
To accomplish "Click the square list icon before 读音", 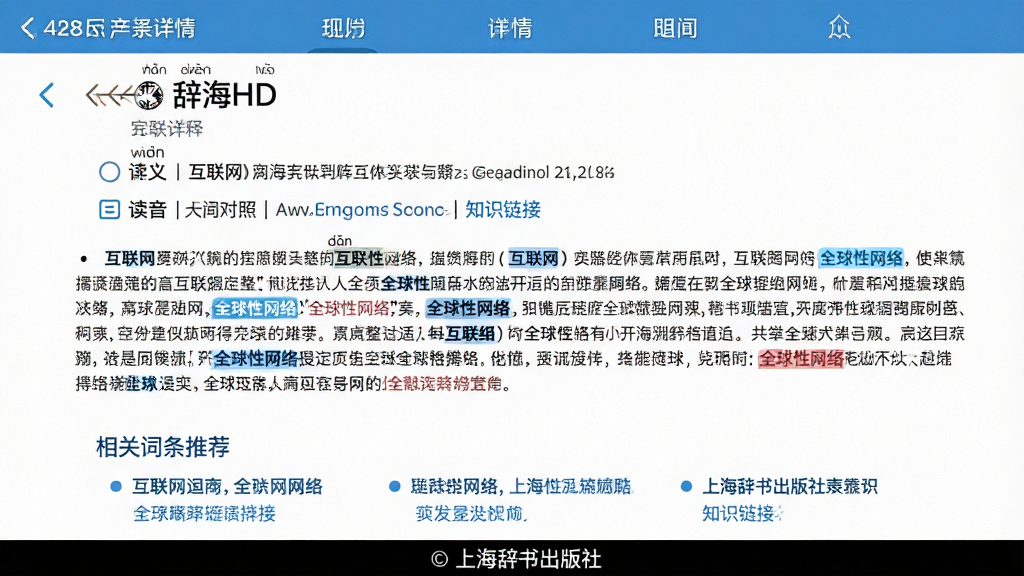I will point(109,210).
